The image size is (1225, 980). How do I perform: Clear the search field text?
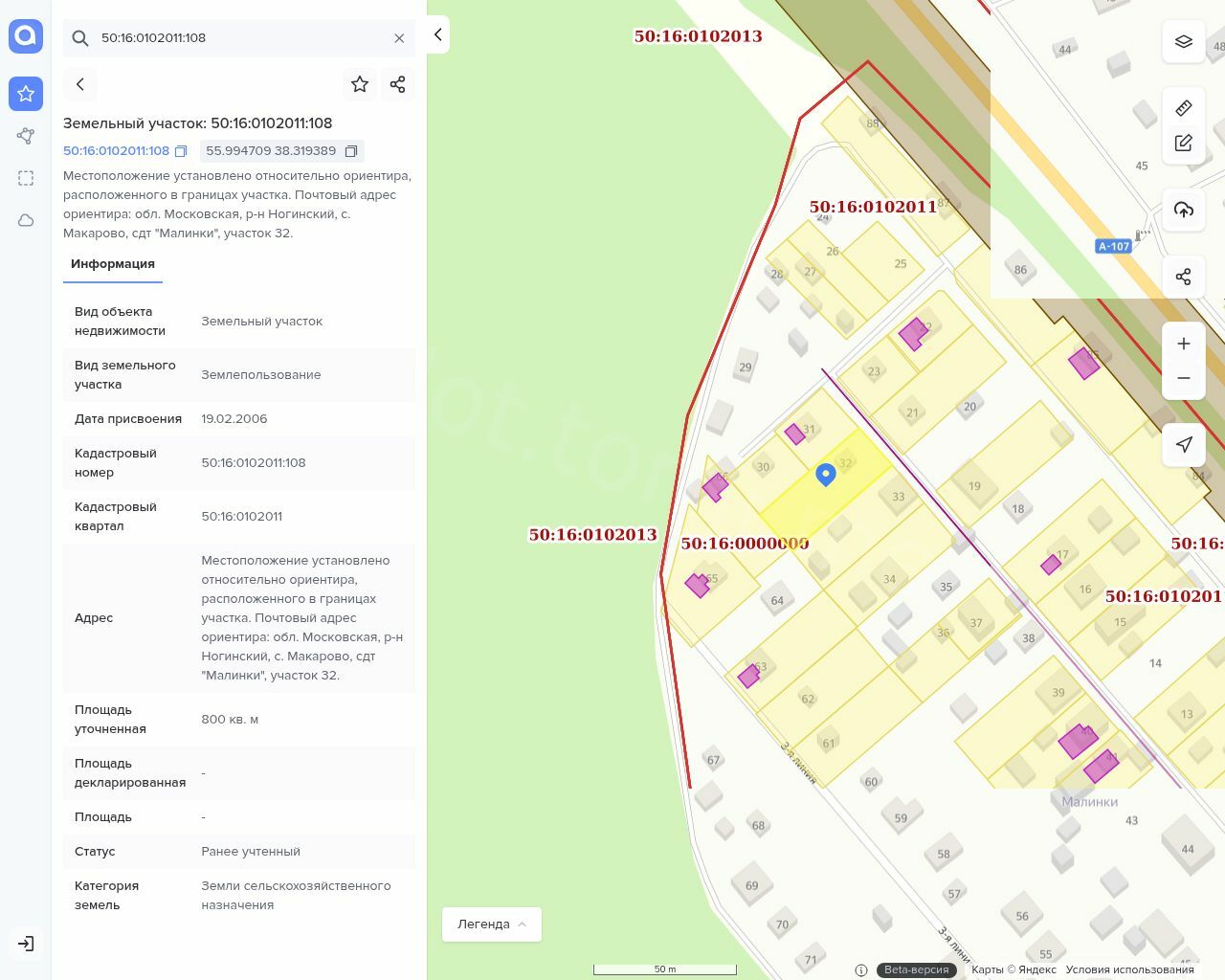(399, 38)
